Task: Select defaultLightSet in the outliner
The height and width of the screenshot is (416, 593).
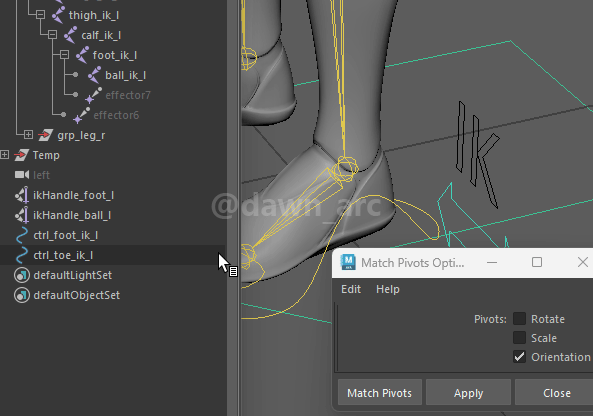Action: click(x=73, y=275)
